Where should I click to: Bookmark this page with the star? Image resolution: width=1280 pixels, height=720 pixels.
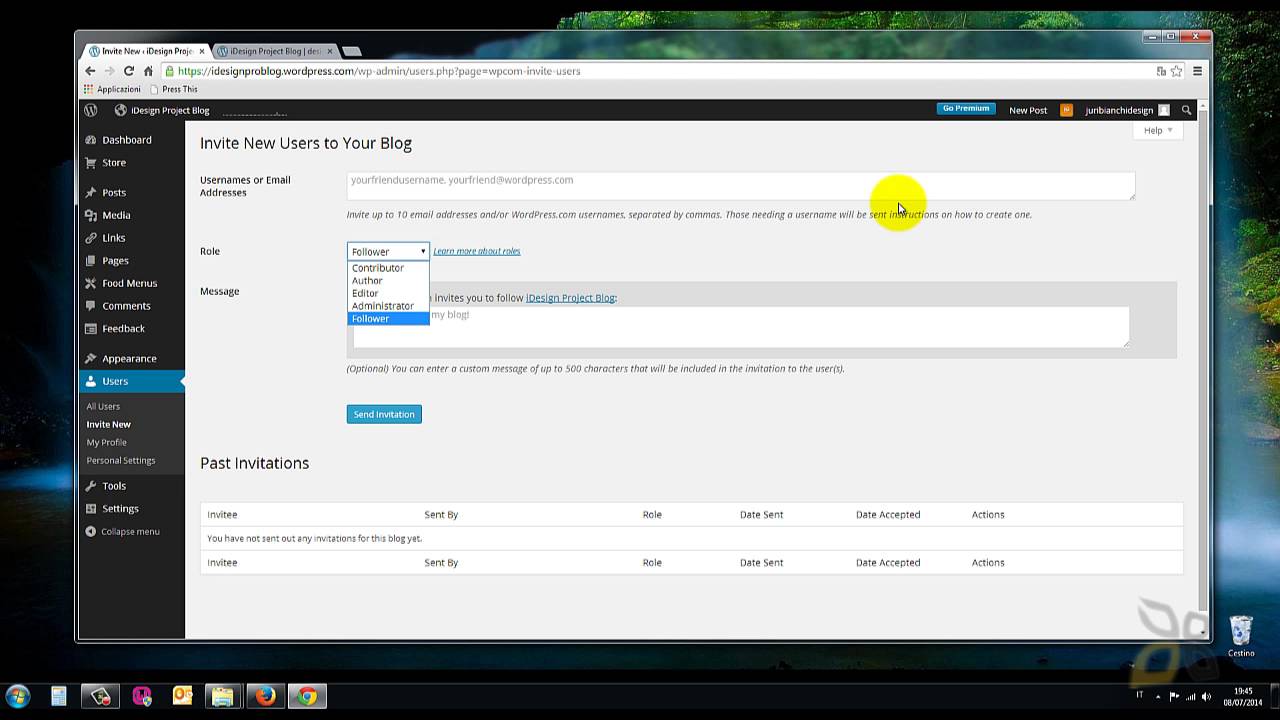(x=1177, y=71)
